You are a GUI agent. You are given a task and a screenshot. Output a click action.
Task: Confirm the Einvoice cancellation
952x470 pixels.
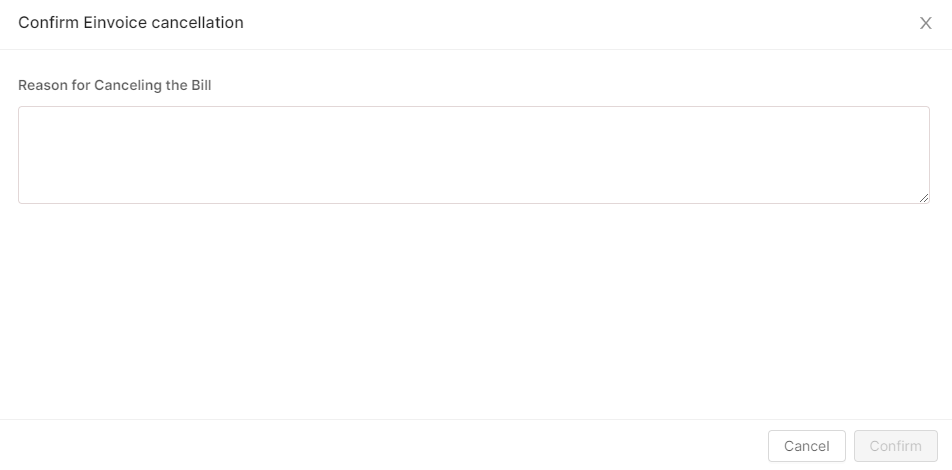[x=895, y=446]
